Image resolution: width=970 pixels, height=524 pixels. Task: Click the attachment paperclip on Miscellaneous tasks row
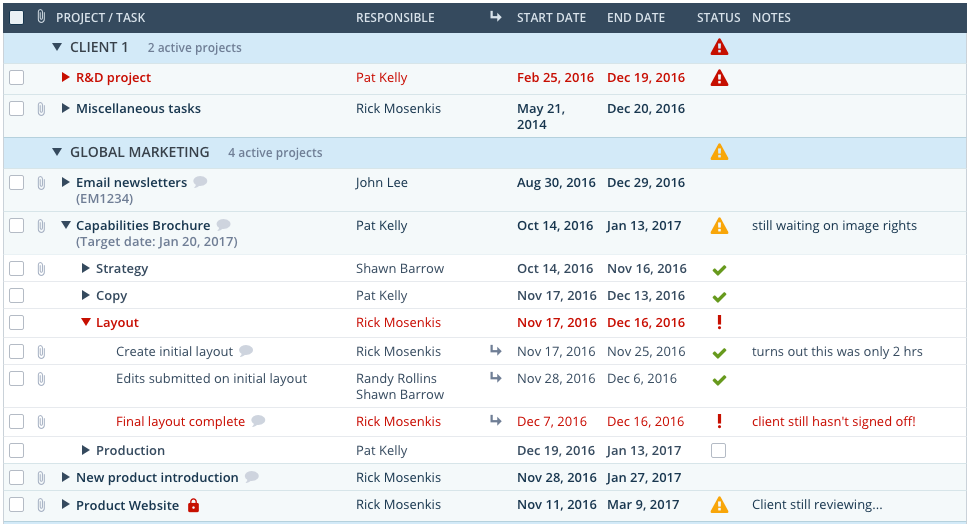pyautogui.click(x=41, y=109)
